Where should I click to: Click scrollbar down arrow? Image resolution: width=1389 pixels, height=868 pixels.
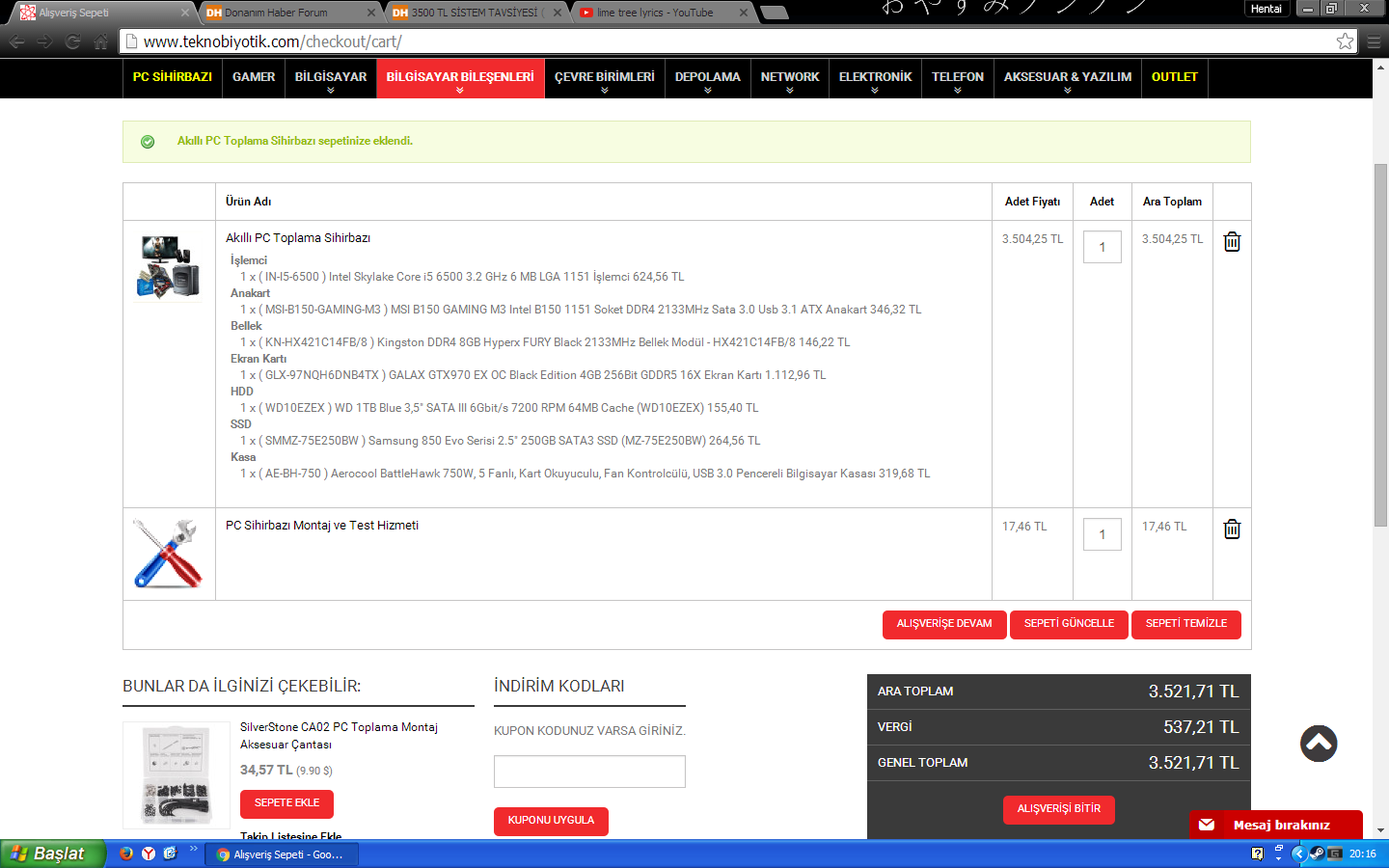pyautogui.click(x=1380, y=830)
